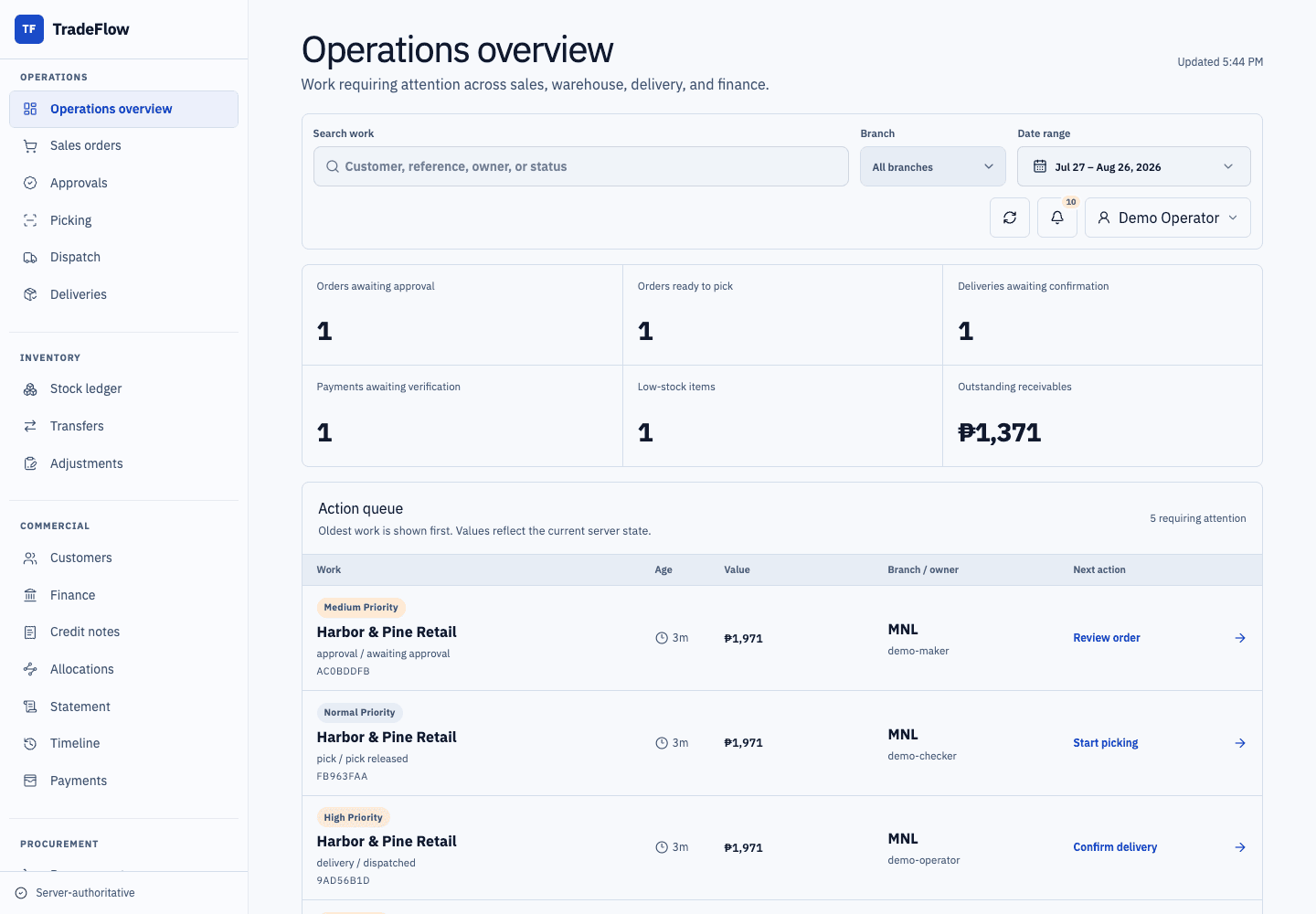Click the Medium Priority badge

tap(361, 608)
